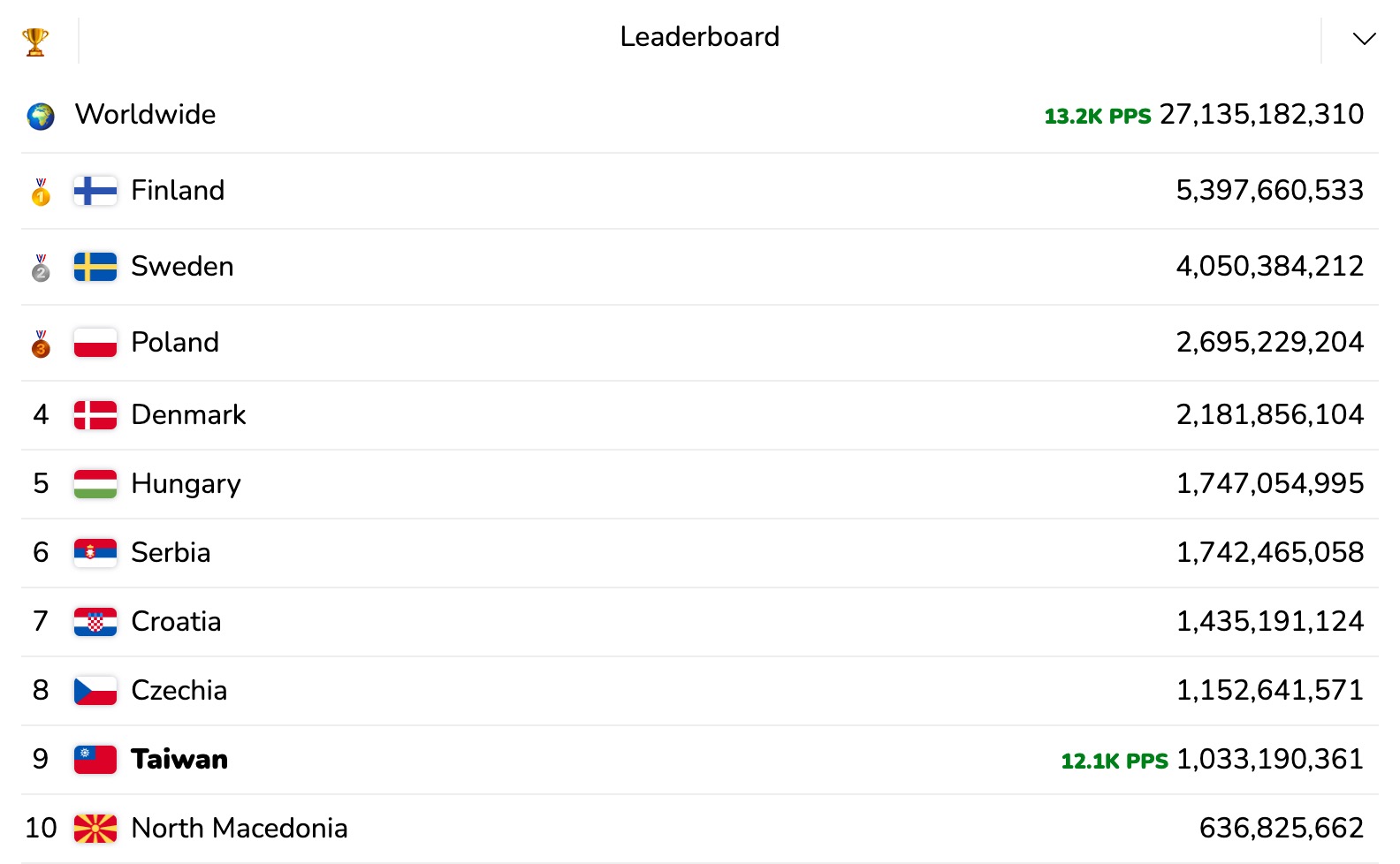
Task: Click the Finland flag icon
Action: 95,191
